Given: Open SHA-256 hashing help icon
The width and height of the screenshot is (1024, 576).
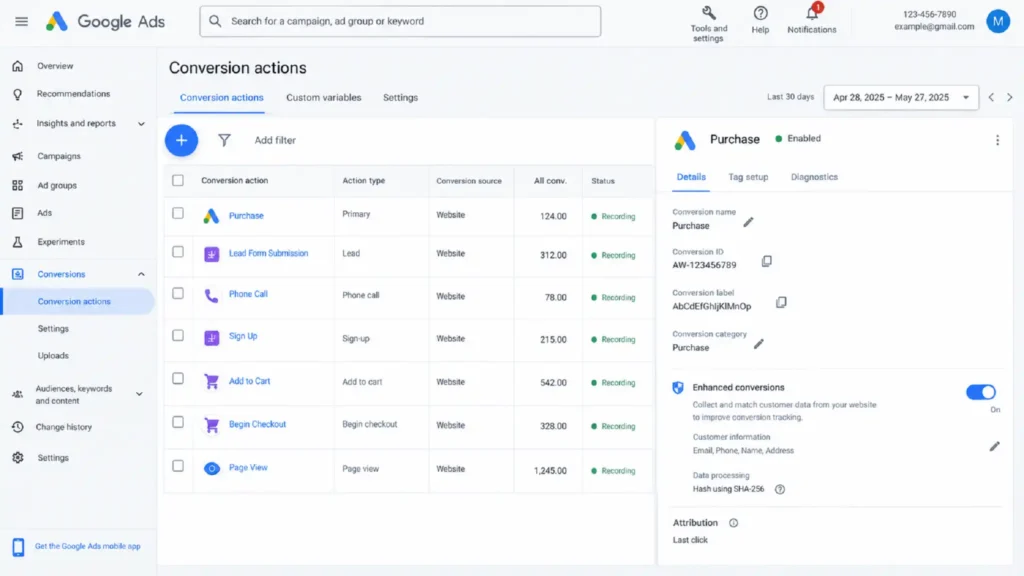Looking at the screenshot, I should pyautogui.click(x=780, y=489).
